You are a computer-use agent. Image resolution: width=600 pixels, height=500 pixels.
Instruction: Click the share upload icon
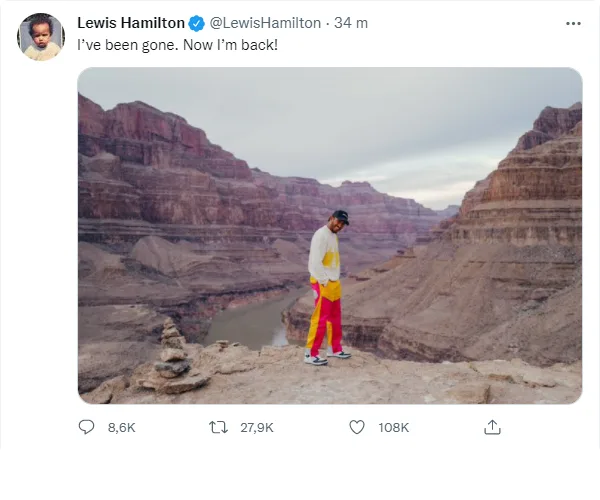pyautogui.click(x=492, y=427)
